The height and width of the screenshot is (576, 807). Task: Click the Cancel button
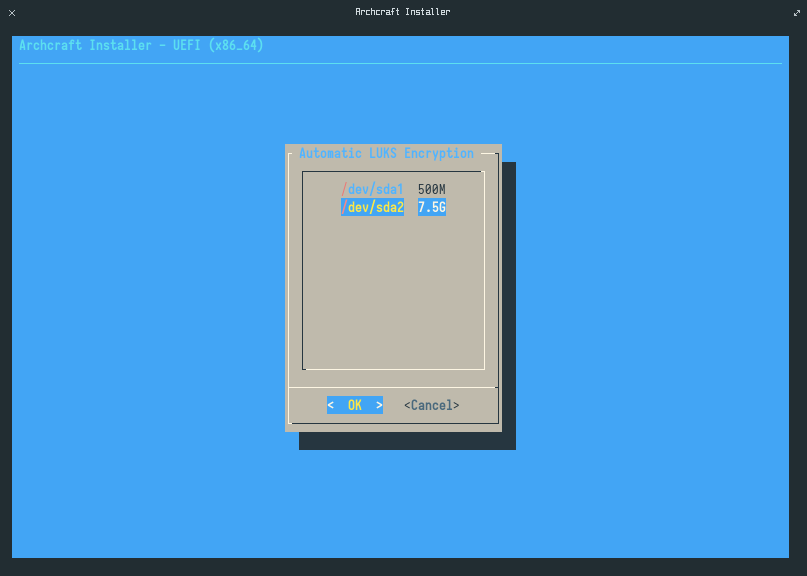tap(431, 405)
